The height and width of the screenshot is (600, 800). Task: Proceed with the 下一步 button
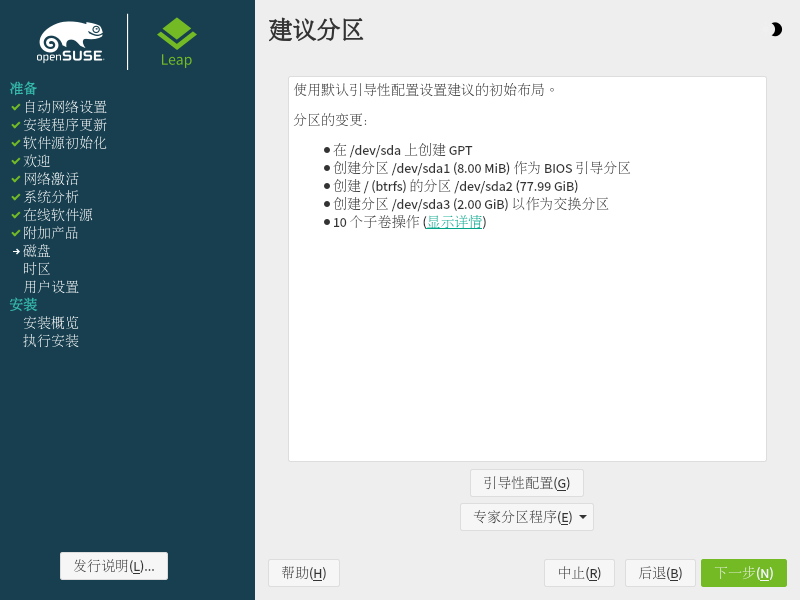point(743,573)
